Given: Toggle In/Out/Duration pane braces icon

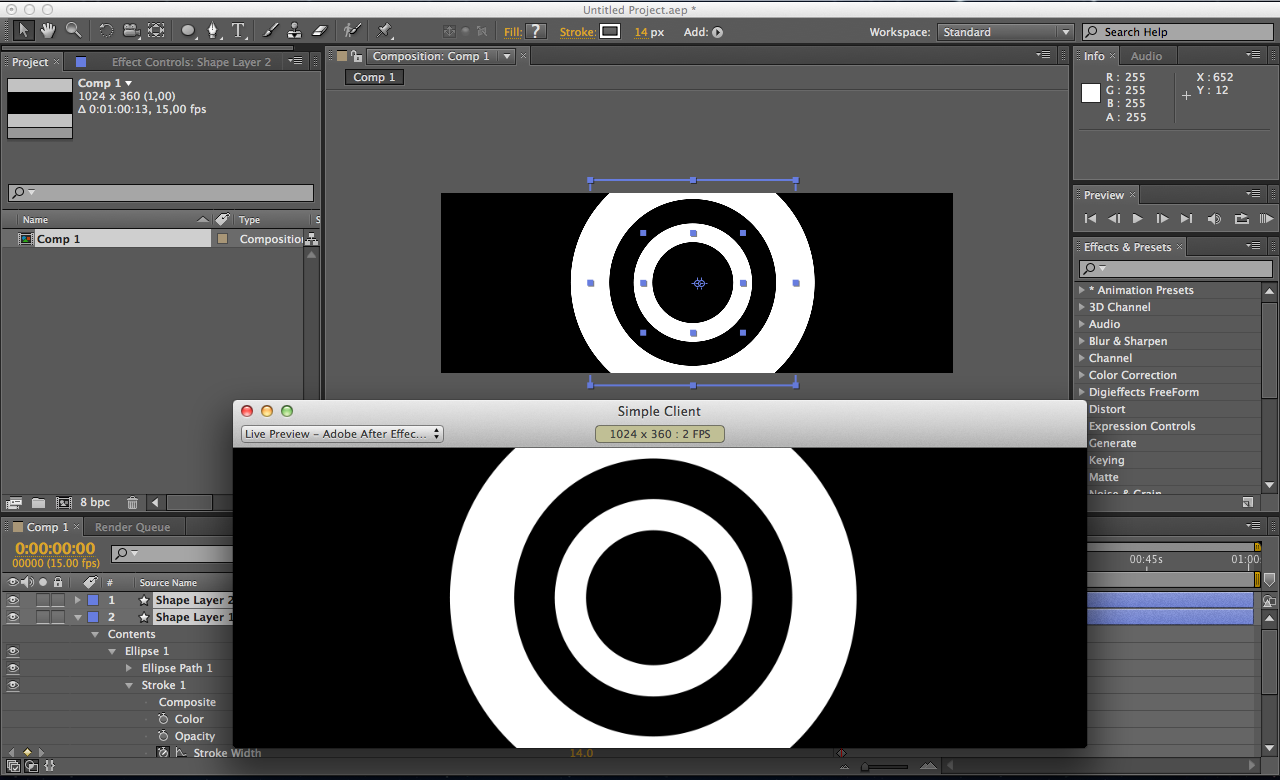Looking at the screenshot, I should (49, 766).
